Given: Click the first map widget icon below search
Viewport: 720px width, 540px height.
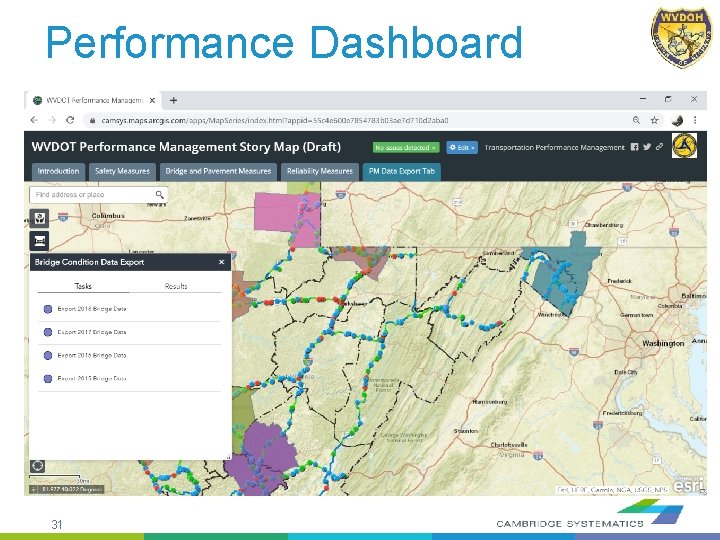Looking at the screenshot, I should [39, 219].
